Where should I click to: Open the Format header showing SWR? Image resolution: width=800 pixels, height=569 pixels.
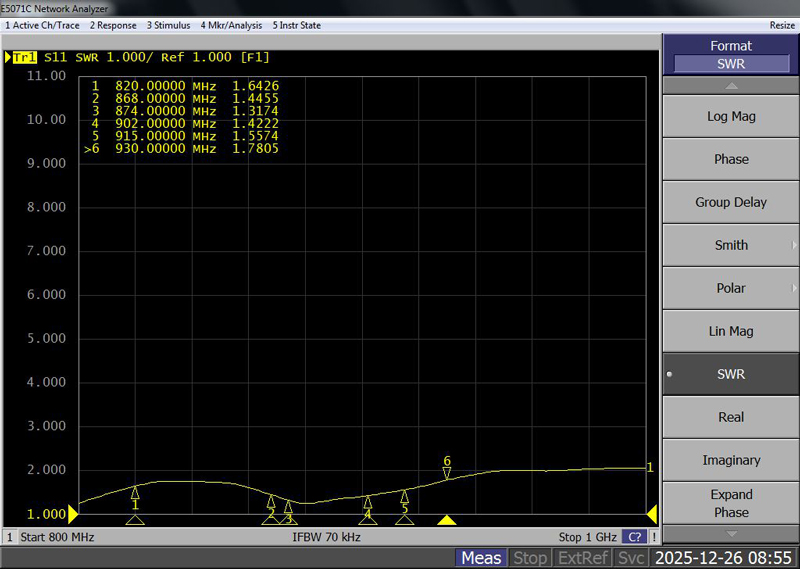pos(731,55)
